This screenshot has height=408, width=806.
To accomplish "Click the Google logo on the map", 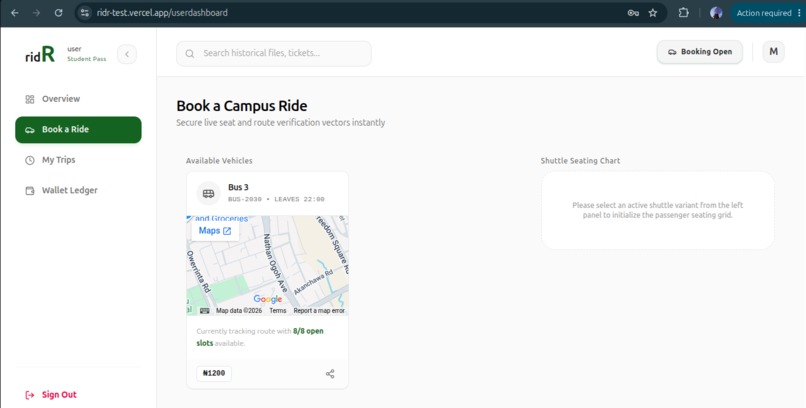I will tap(268, 299).
